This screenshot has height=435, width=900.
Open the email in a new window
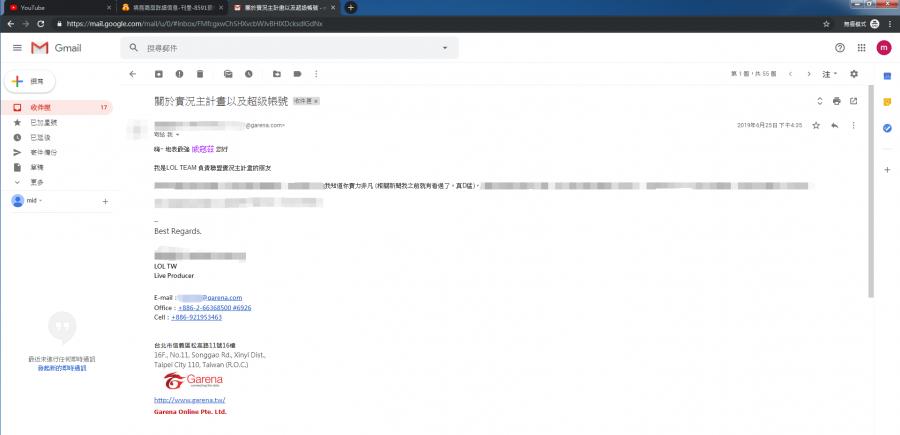[x=853, y=101]
